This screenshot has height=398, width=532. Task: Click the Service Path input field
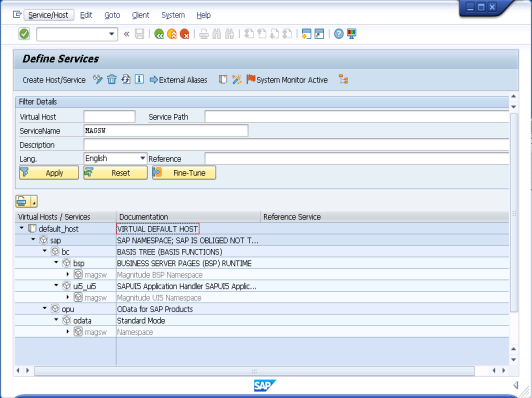point(356,117)
